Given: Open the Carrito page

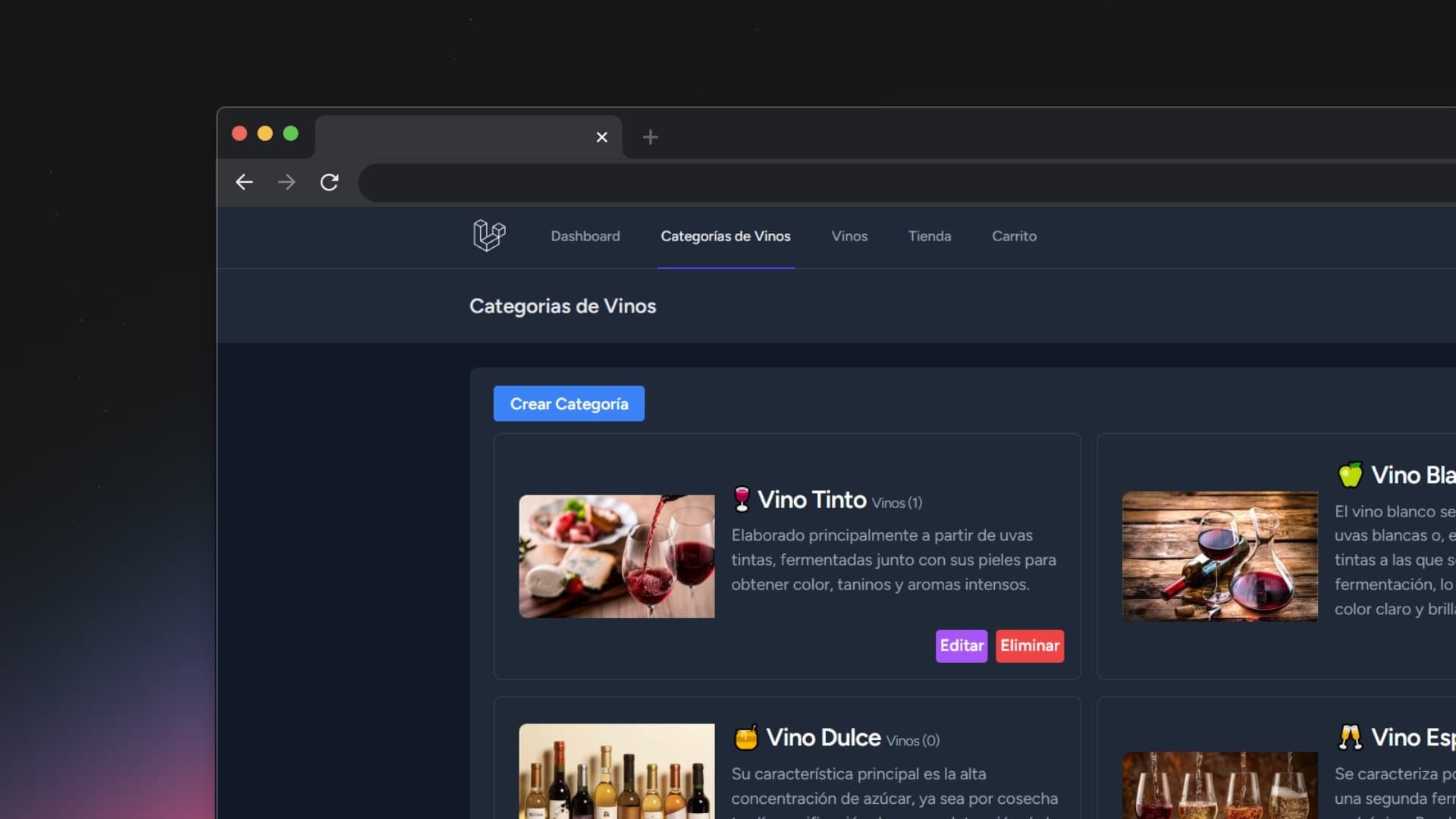Looking at the screenshot, I should pos(1014,236).
